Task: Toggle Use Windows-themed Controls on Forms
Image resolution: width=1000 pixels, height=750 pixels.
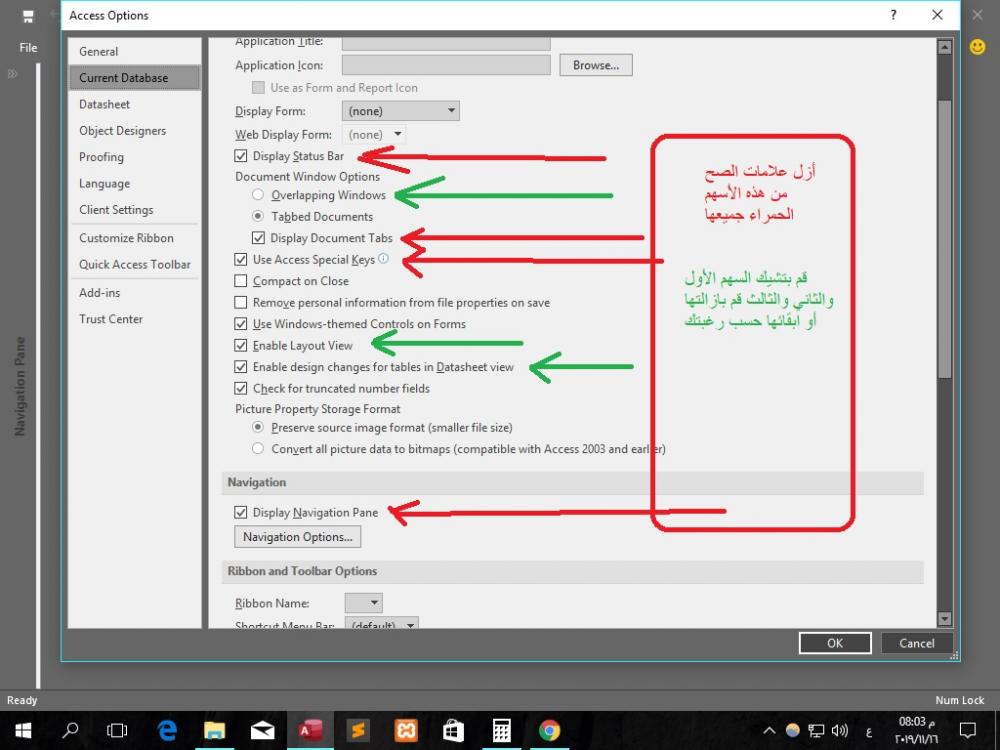Action: point(240,324)
